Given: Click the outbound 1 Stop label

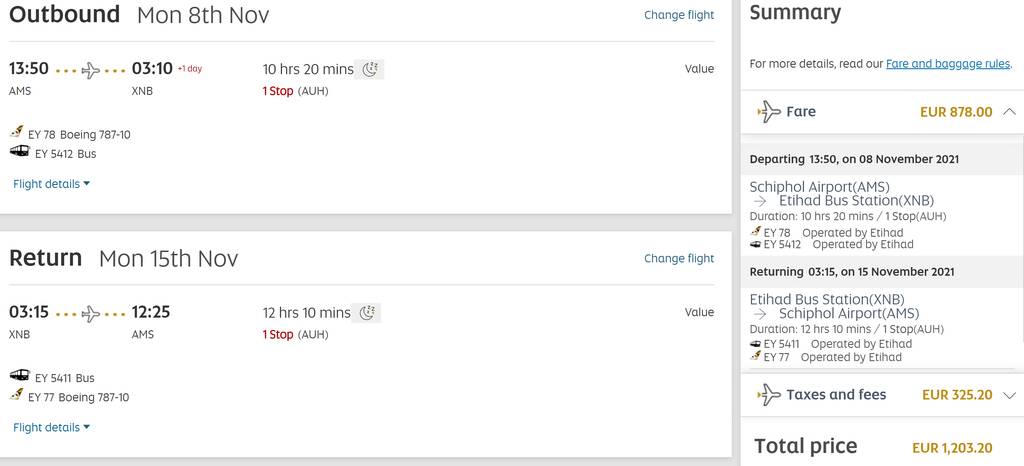Looking at the screenshot, I should coord(278,91).
